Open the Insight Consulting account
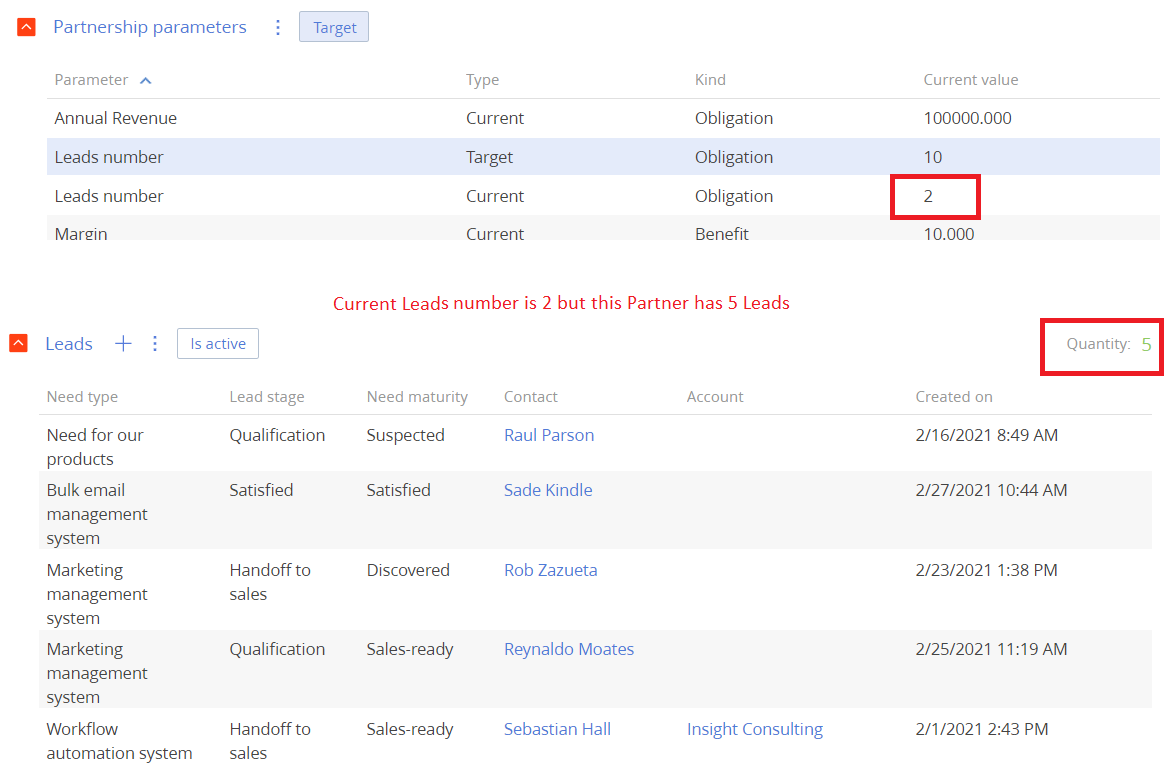This screenshot has width=1173, height=772. coord(755,729)
